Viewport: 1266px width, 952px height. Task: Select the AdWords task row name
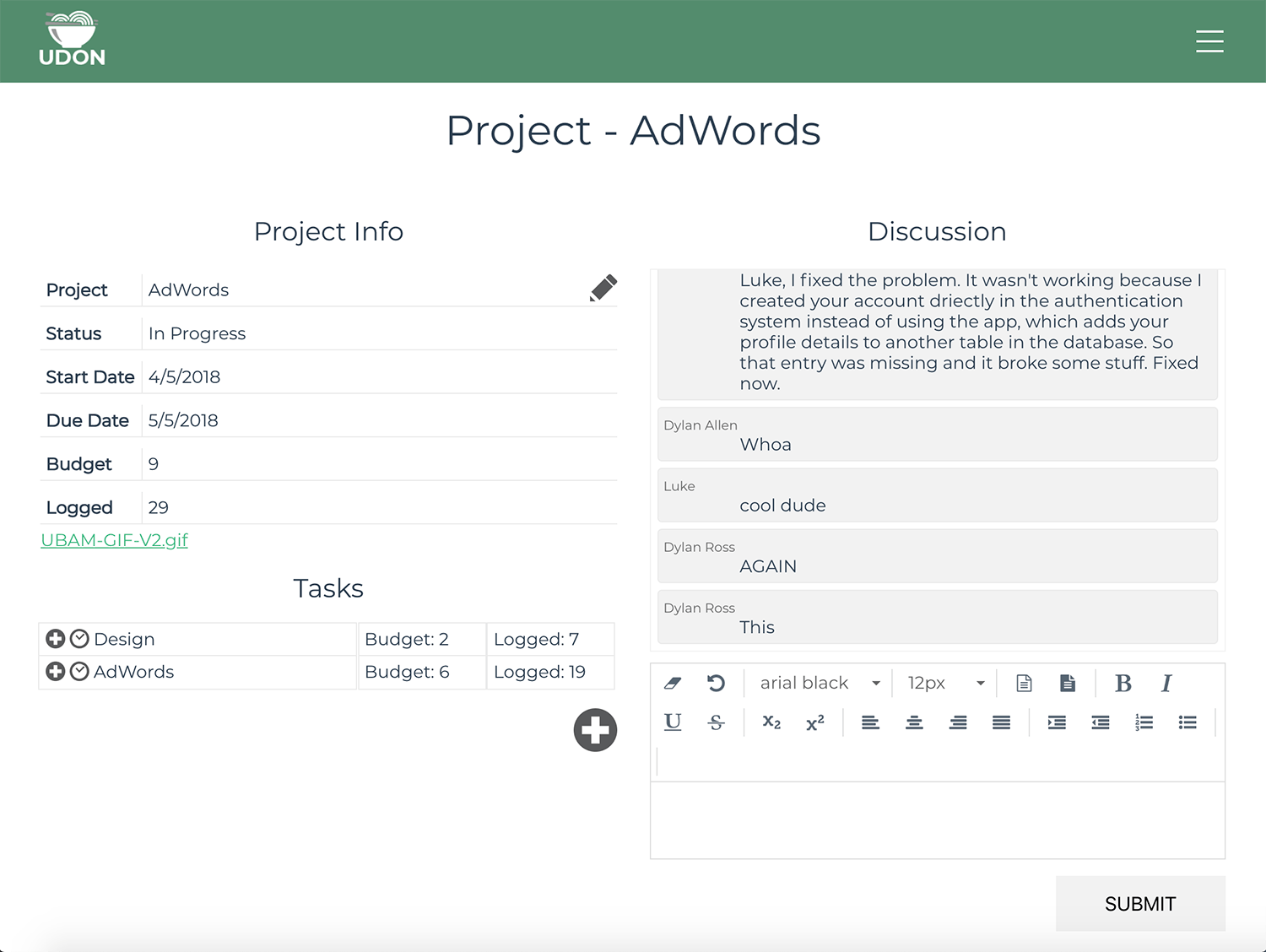pos(133,672)
